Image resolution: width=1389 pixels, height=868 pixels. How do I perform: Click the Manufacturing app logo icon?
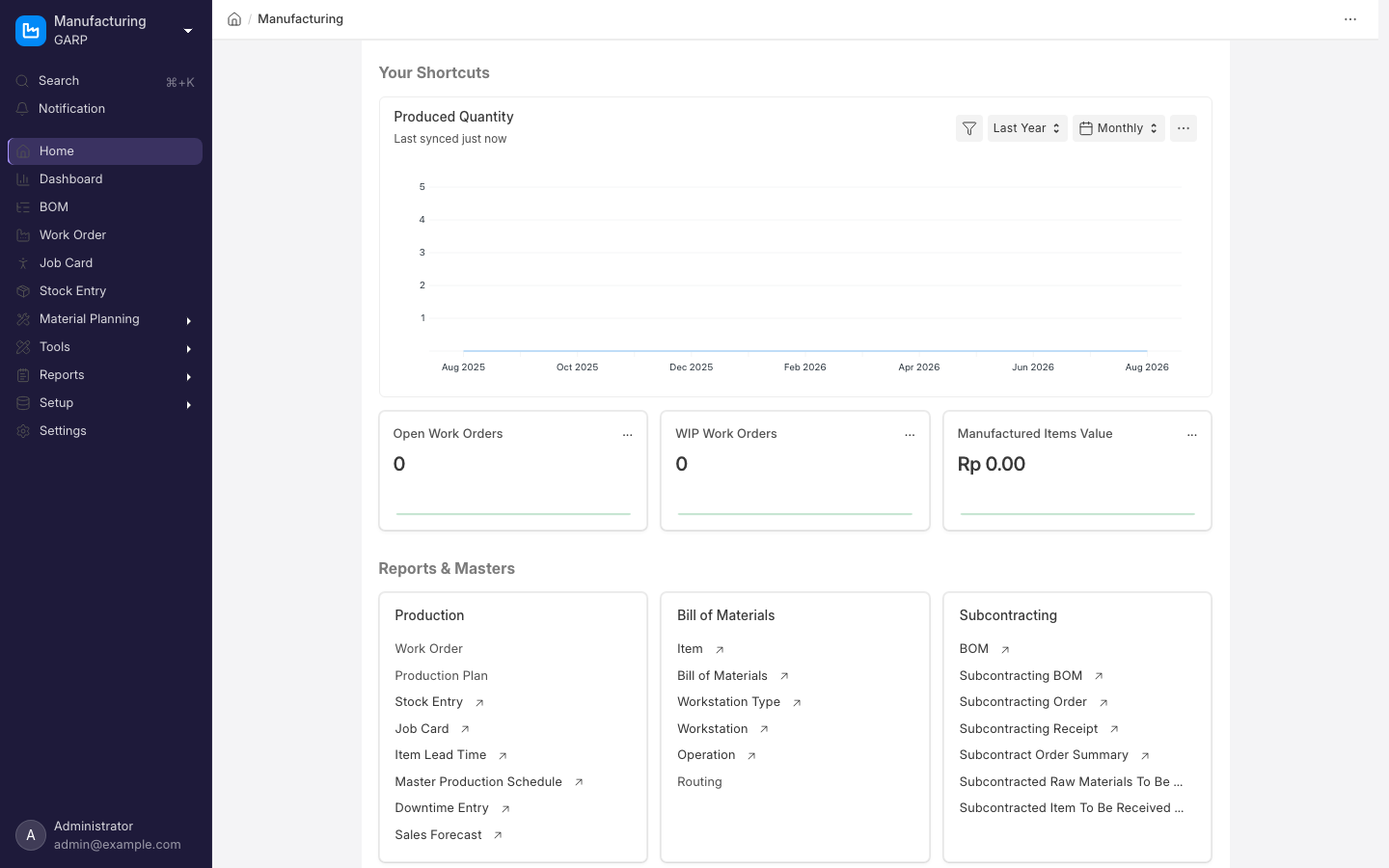[31, 31]
